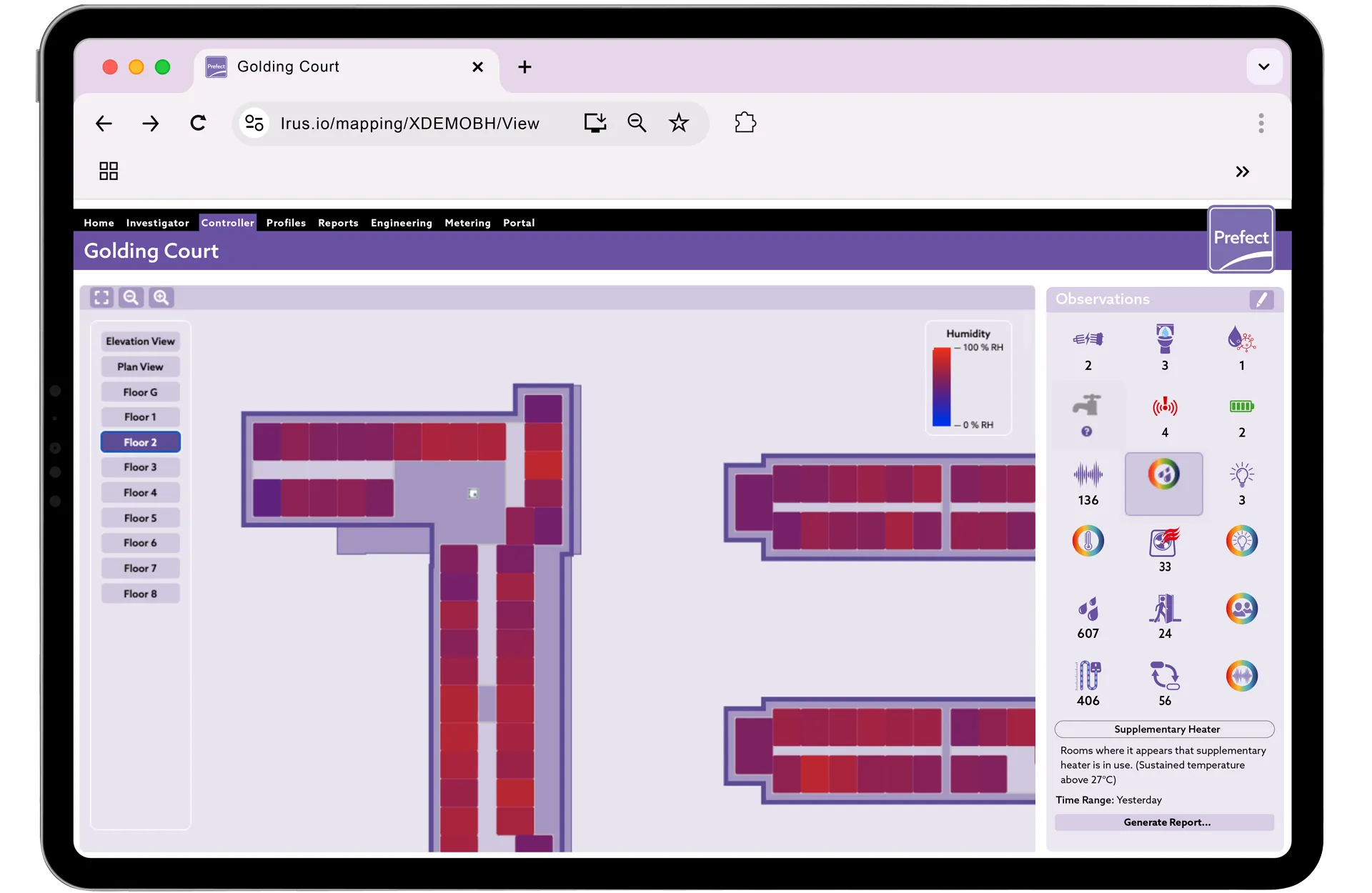The image size is (1372, 893).
Task: Select Floor 5 in the floor list
Action: coord(140,518)
